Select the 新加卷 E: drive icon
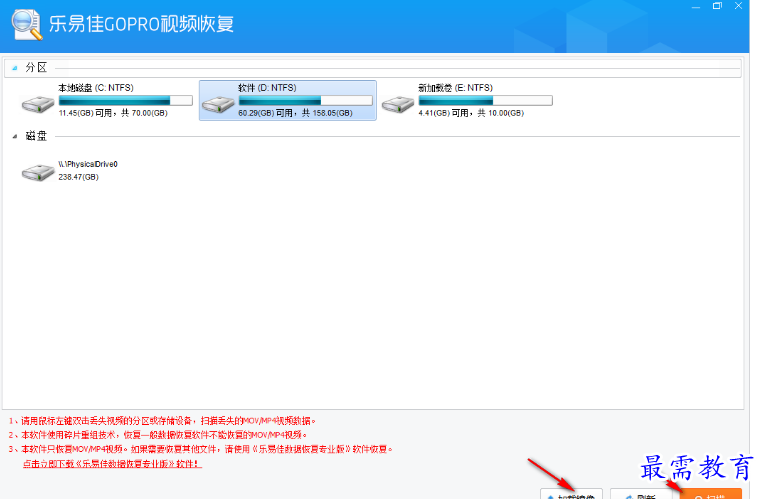The width and height of the screenshot is (762, 499). tap(398, 104)
